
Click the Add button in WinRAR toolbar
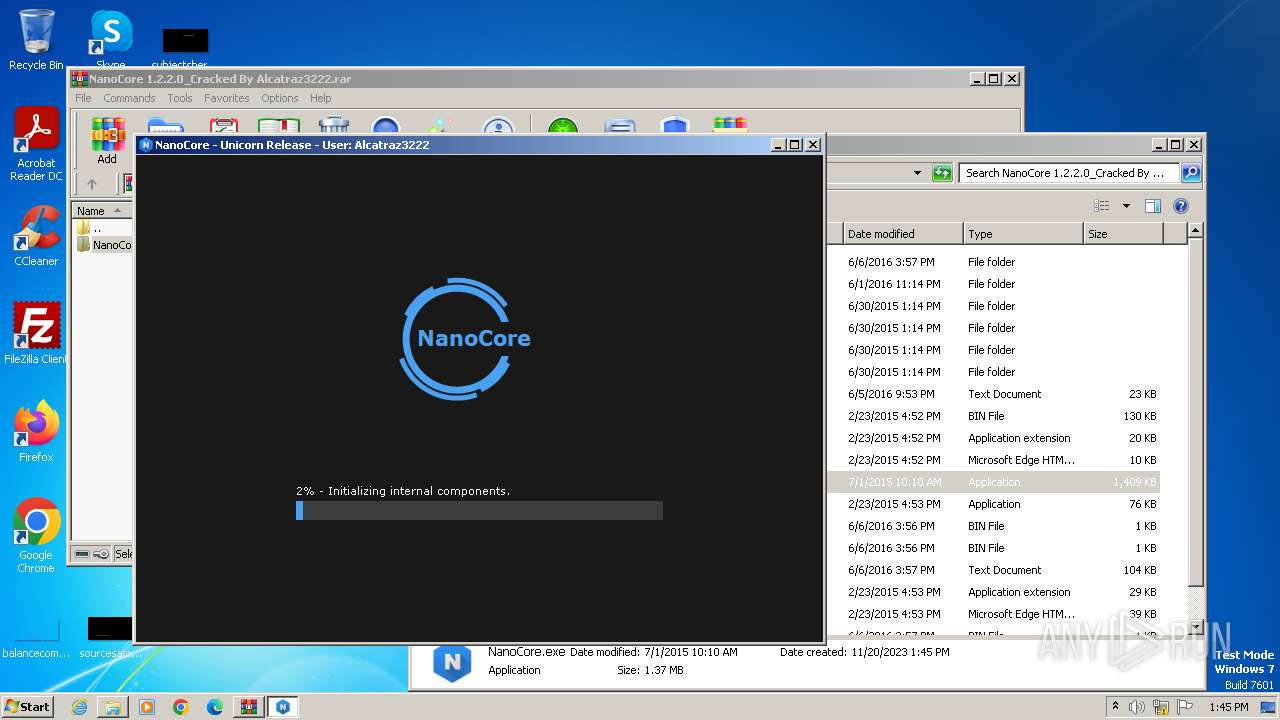[107, 138]
